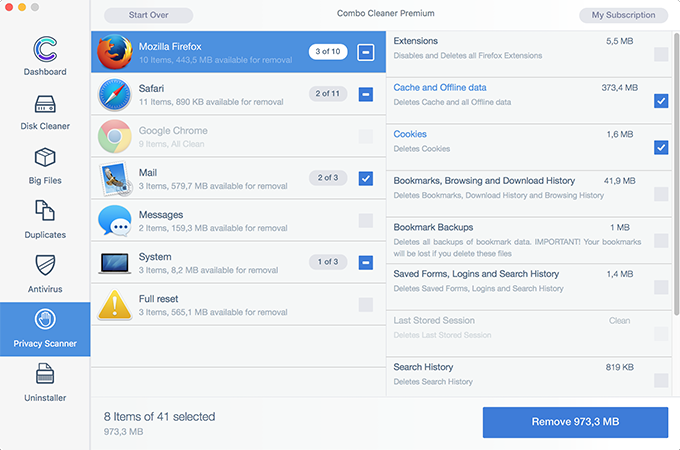Open the Duplicates sidebar icon

point(45,211)
